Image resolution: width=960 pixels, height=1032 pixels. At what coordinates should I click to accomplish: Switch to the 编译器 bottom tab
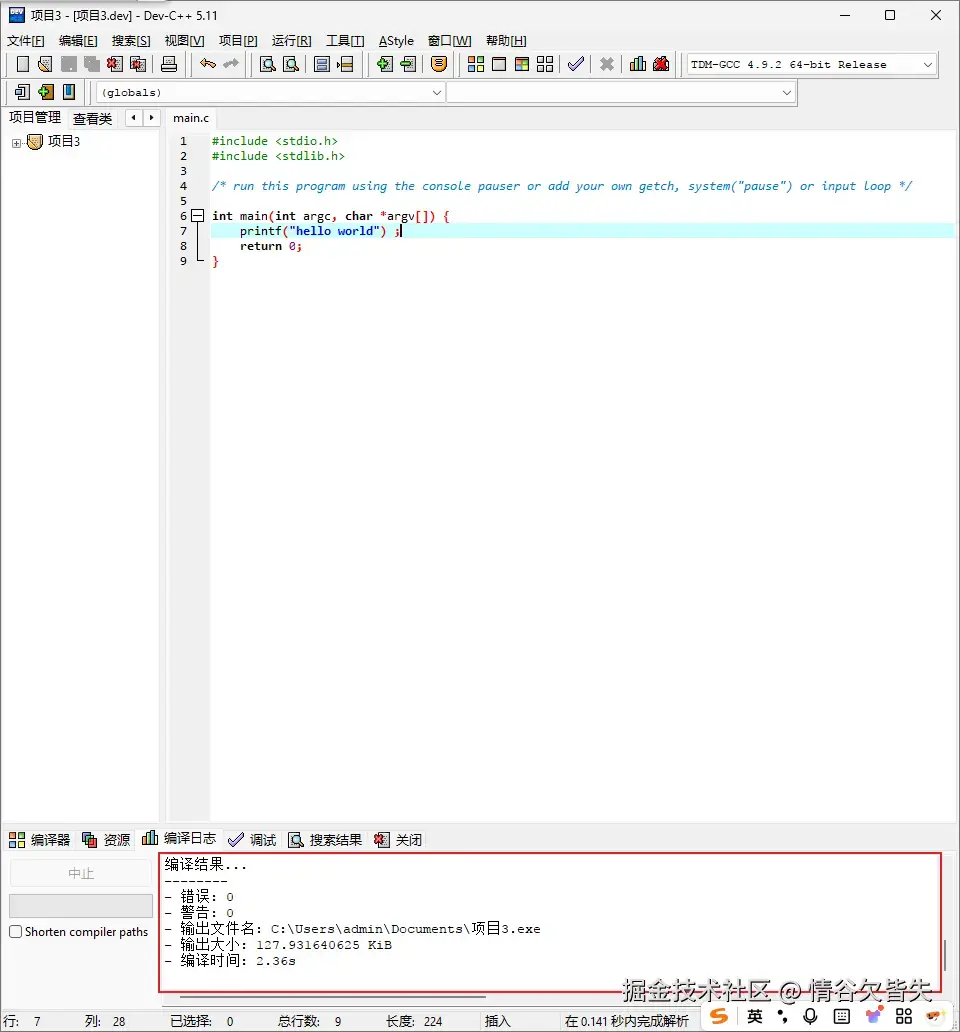point(39,840)
